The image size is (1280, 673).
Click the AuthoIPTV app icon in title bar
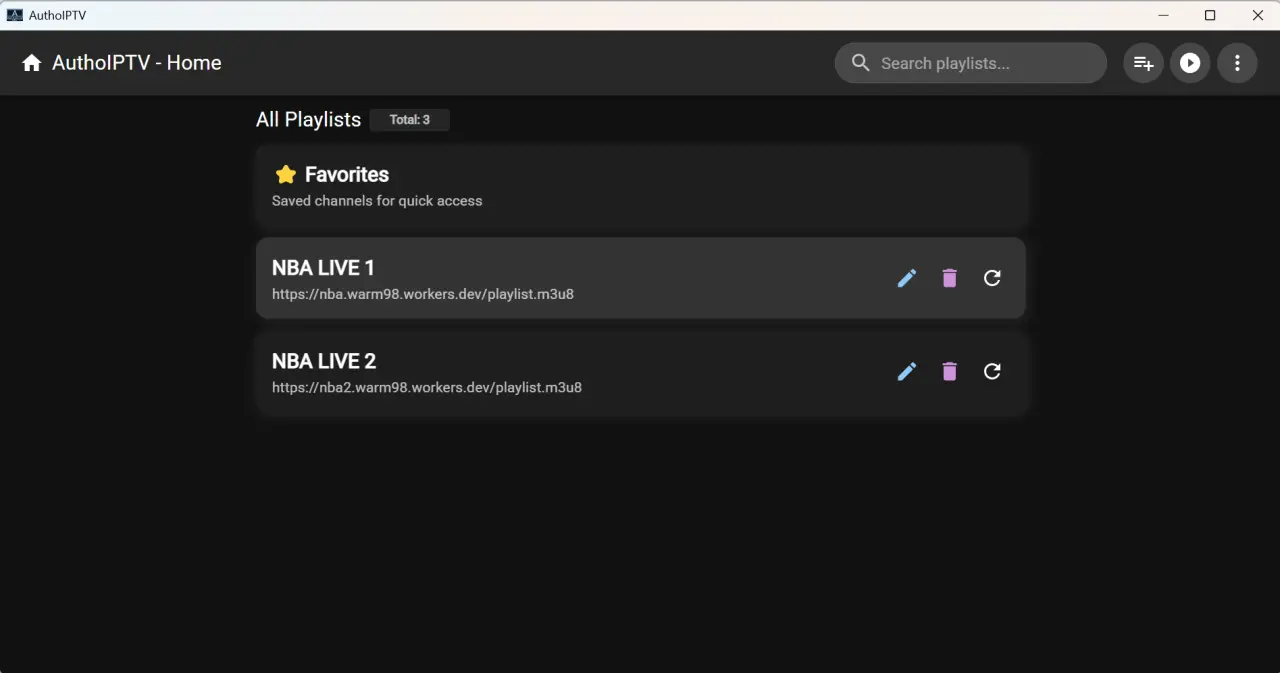pyautogui.click(x=14, y=15)
